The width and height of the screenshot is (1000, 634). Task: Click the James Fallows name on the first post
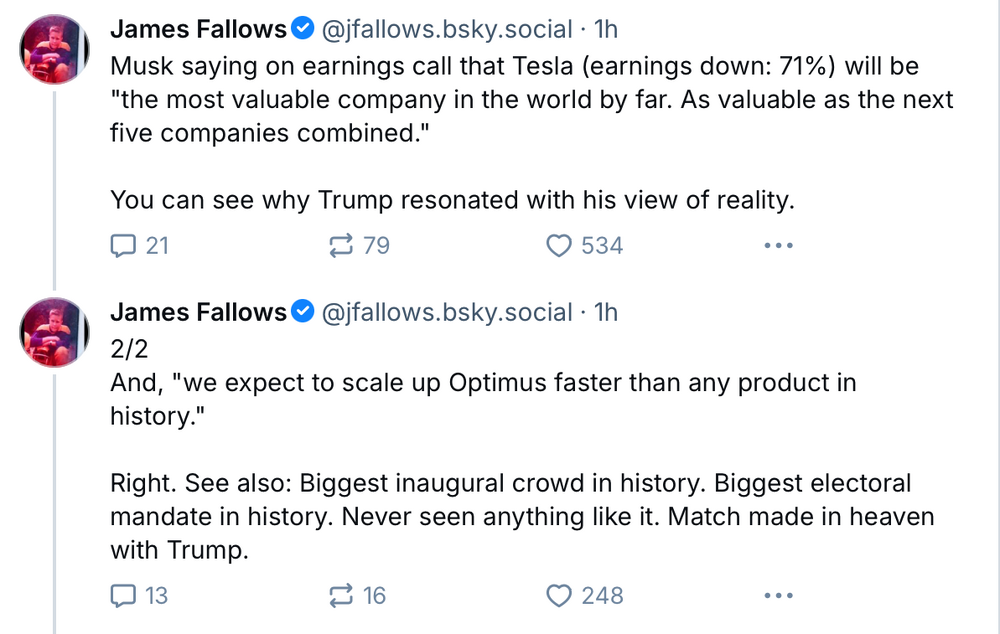coord(198,31)
